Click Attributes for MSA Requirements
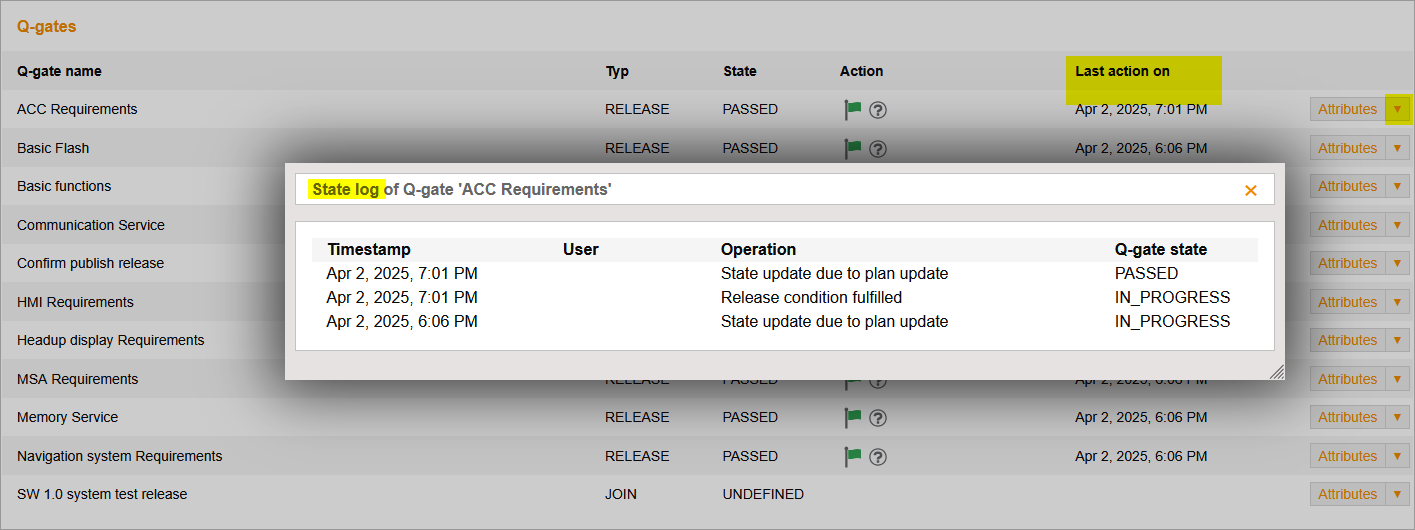 tap(1347, 379)
